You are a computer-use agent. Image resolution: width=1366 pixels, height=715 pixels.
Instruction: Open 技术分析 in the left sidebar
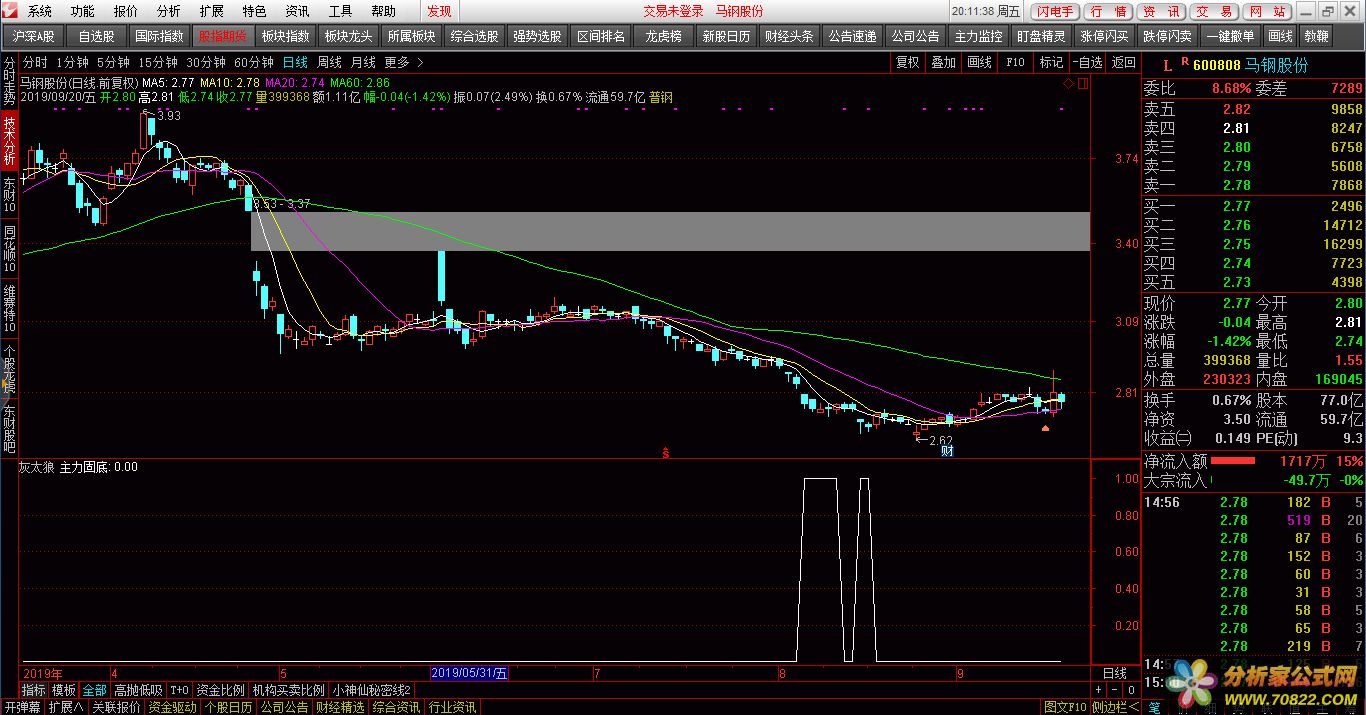coord(9,139)
